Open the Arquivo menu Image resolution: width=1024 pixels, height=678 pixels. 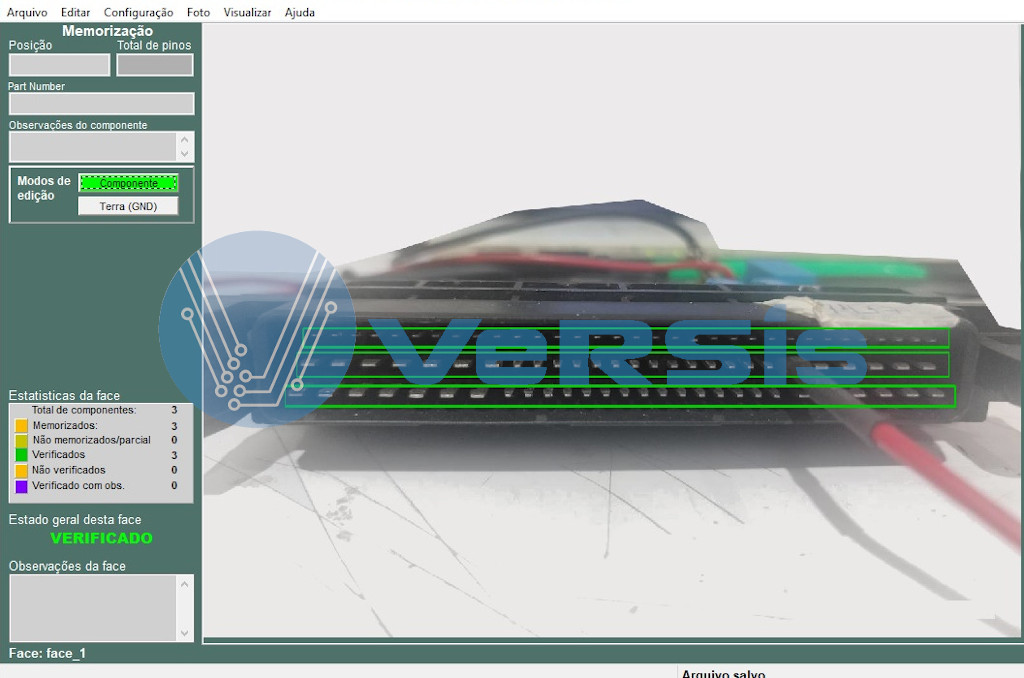(27, 12)
